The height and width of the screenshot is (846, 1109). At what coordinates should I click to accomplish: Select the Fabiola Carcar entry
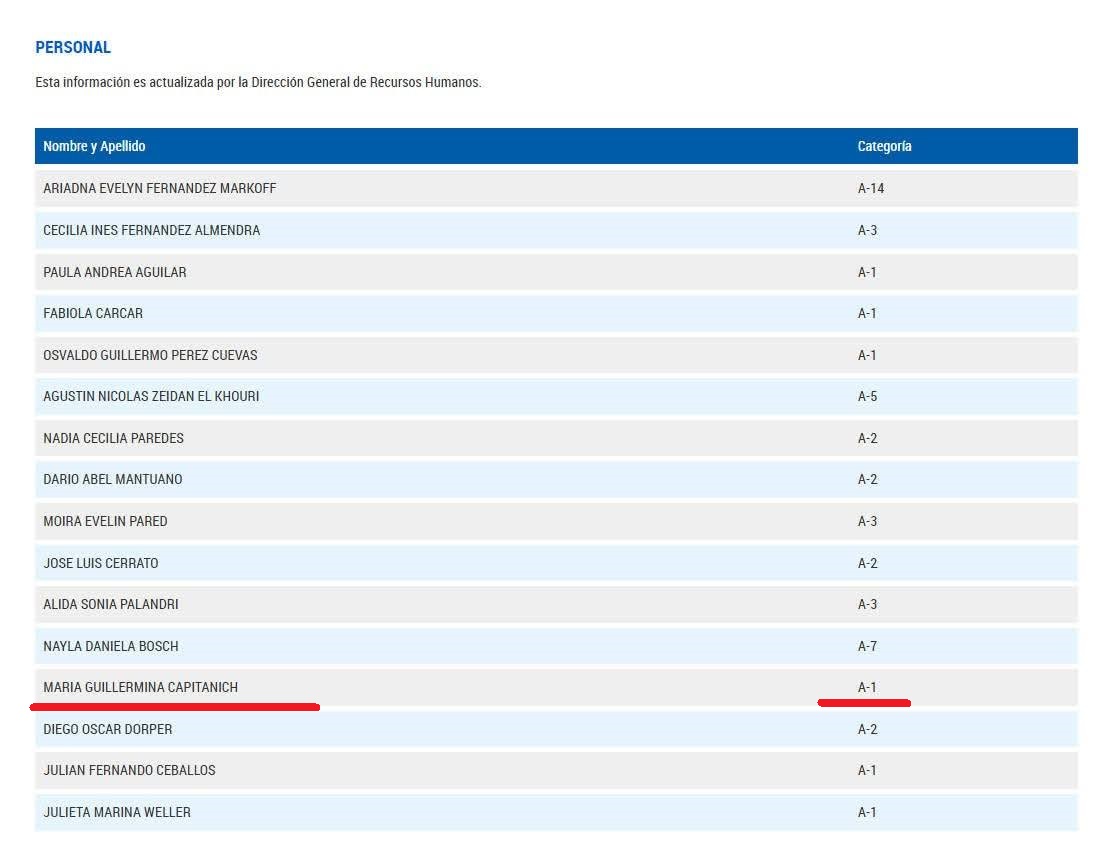93,313
